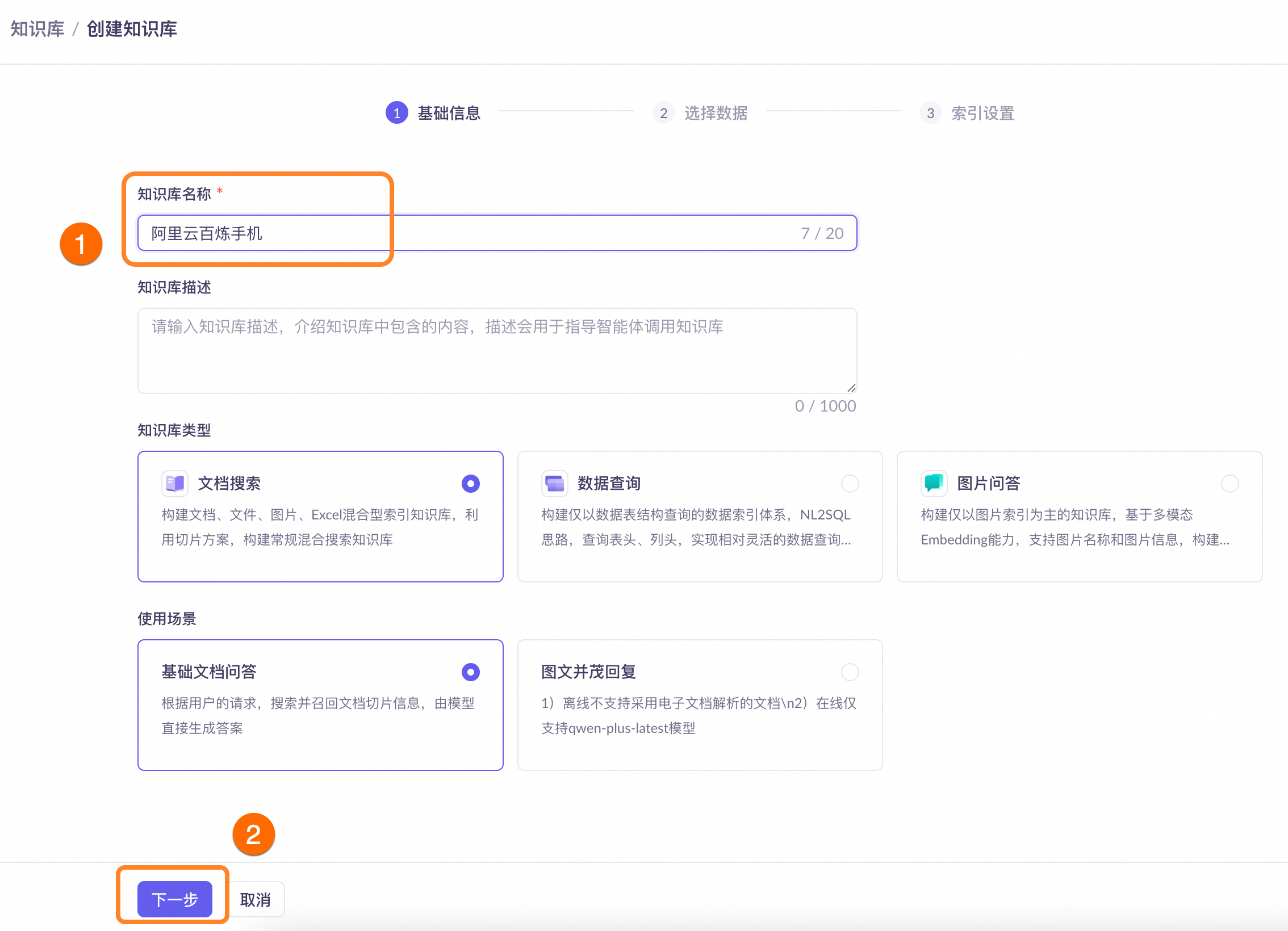
Task: Select the 图片问答 radio button
Action: pyautogui.click(x=1230, y=483)
